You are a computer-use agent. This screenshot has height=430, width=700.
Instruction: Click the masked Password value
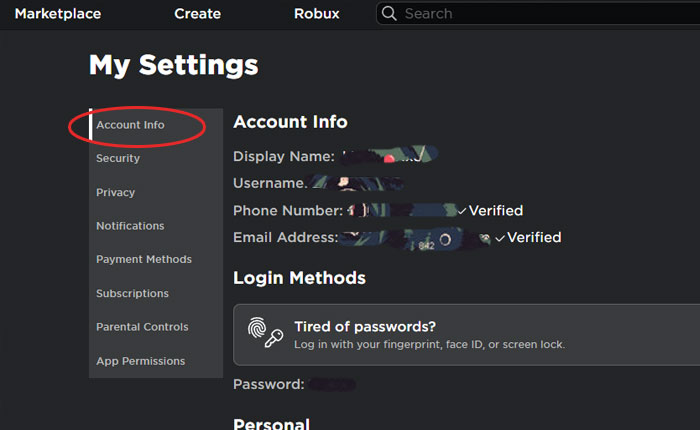point(331,385)
